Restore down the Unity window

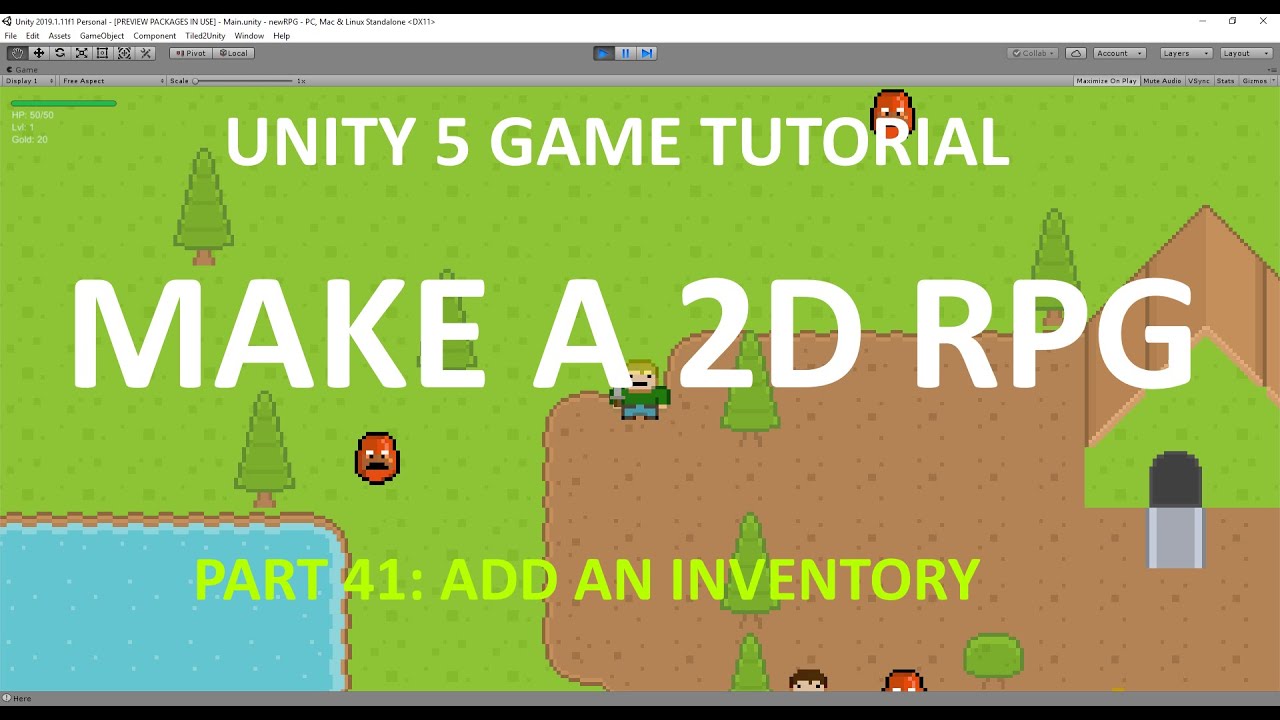coord(1233,21)
